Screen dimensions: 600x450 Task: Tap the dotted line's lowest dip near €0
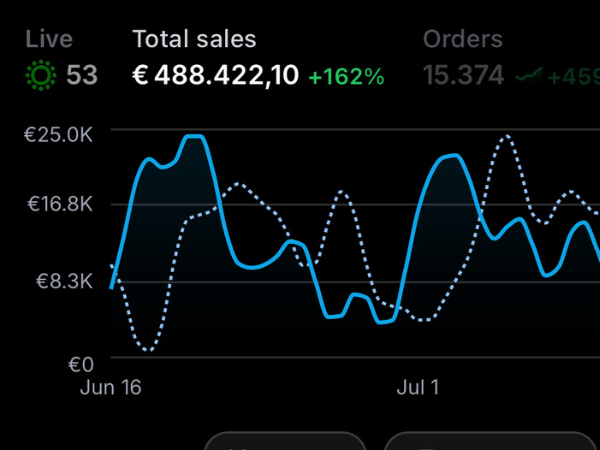pyautogui.click(x=148, y=349)
